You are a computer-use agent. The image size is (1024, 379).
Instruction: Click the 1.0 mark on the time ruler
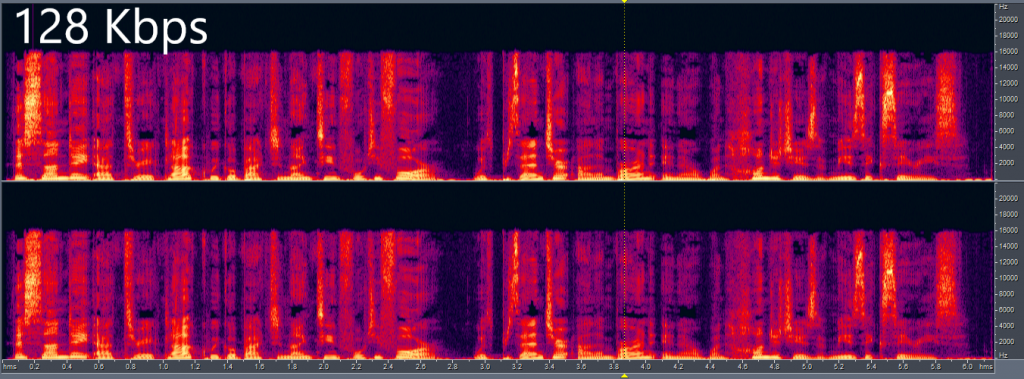[163, 367]
